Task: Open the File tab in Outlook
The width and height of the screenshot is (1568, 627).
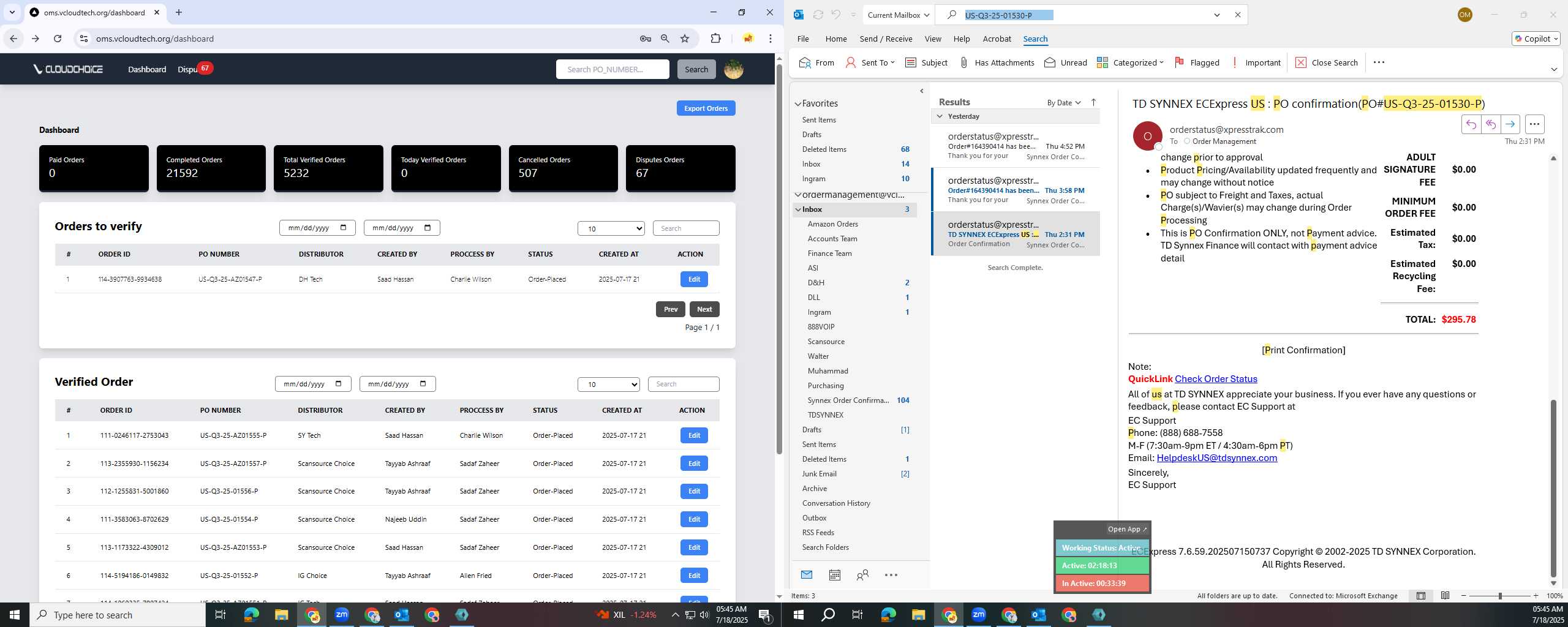Action: click(803, 39)
